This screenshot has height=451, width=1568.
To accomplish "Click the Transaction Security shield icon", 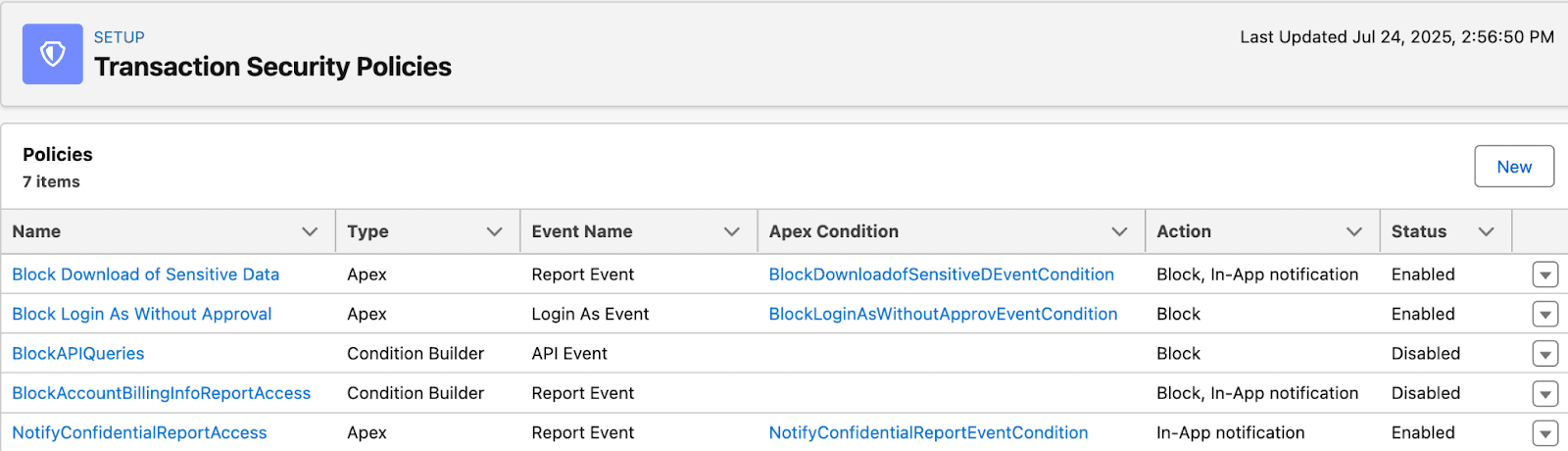I will pyautogui.click(x=53, y=54).
